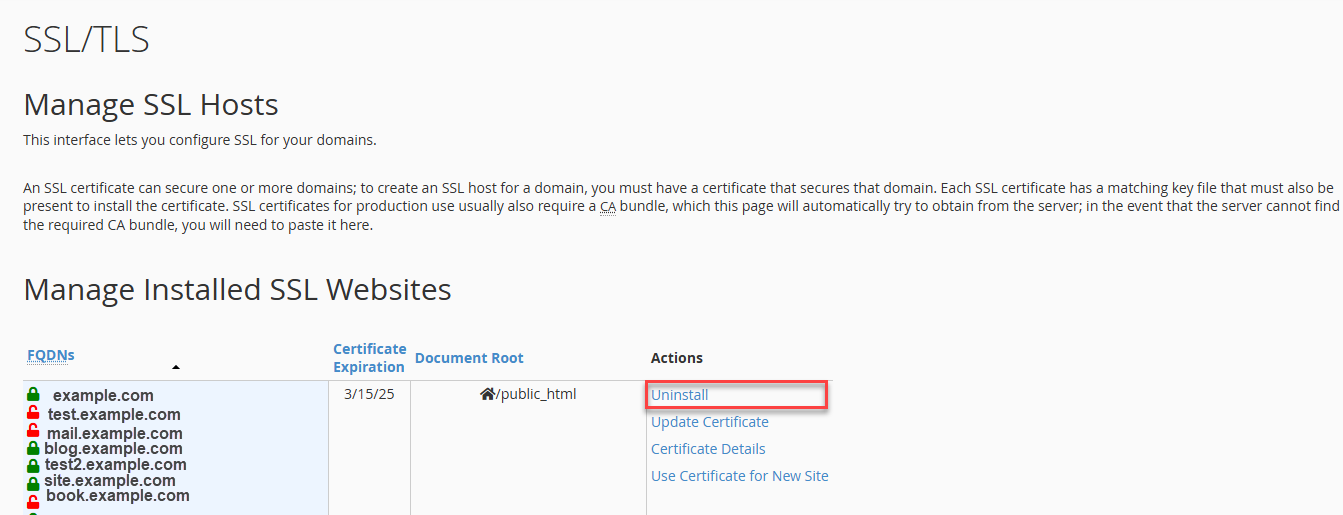Screen dimensions: 1343x515
Task: Click the red unlocked padlock beside test.example.com
Action: tap(33, 414)
